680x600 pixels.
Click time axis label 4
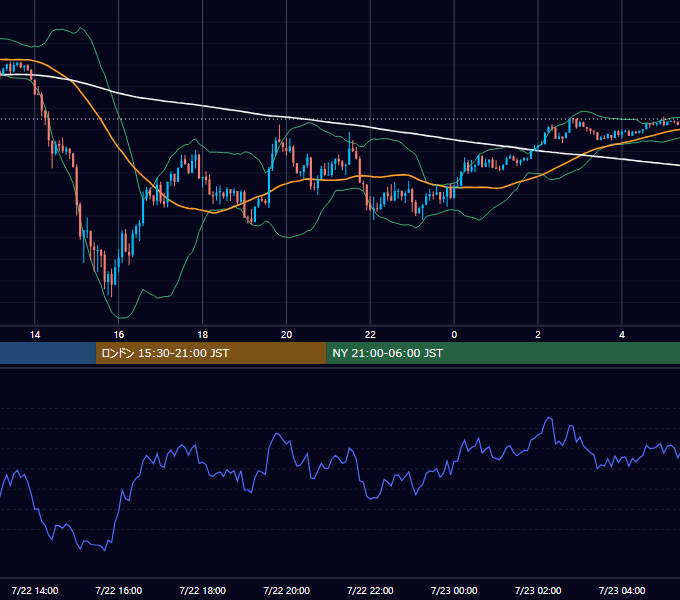click(x=622, y=335)
